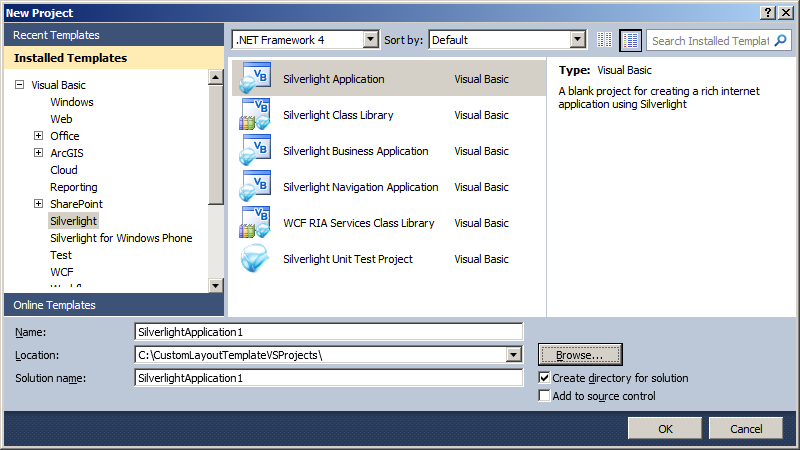
Task: Click the OK button
Action: point(665,429)
